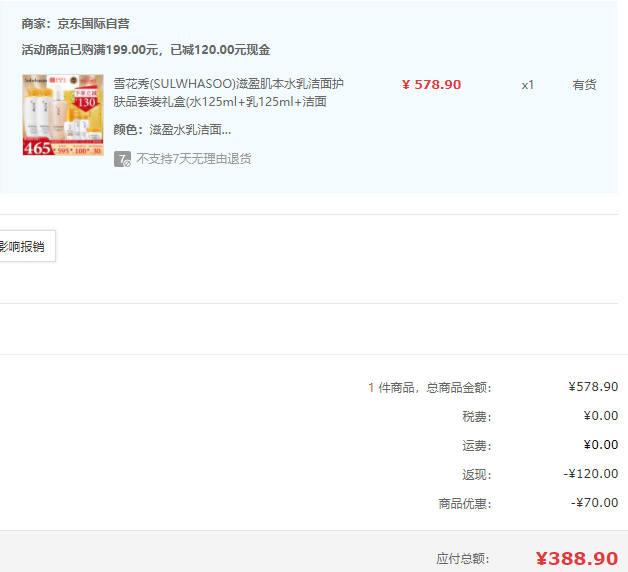Image resolution: width=628 pixels, height=572 pixels.
Task: Click the 总商品金额 label
Action: (459, 388)
